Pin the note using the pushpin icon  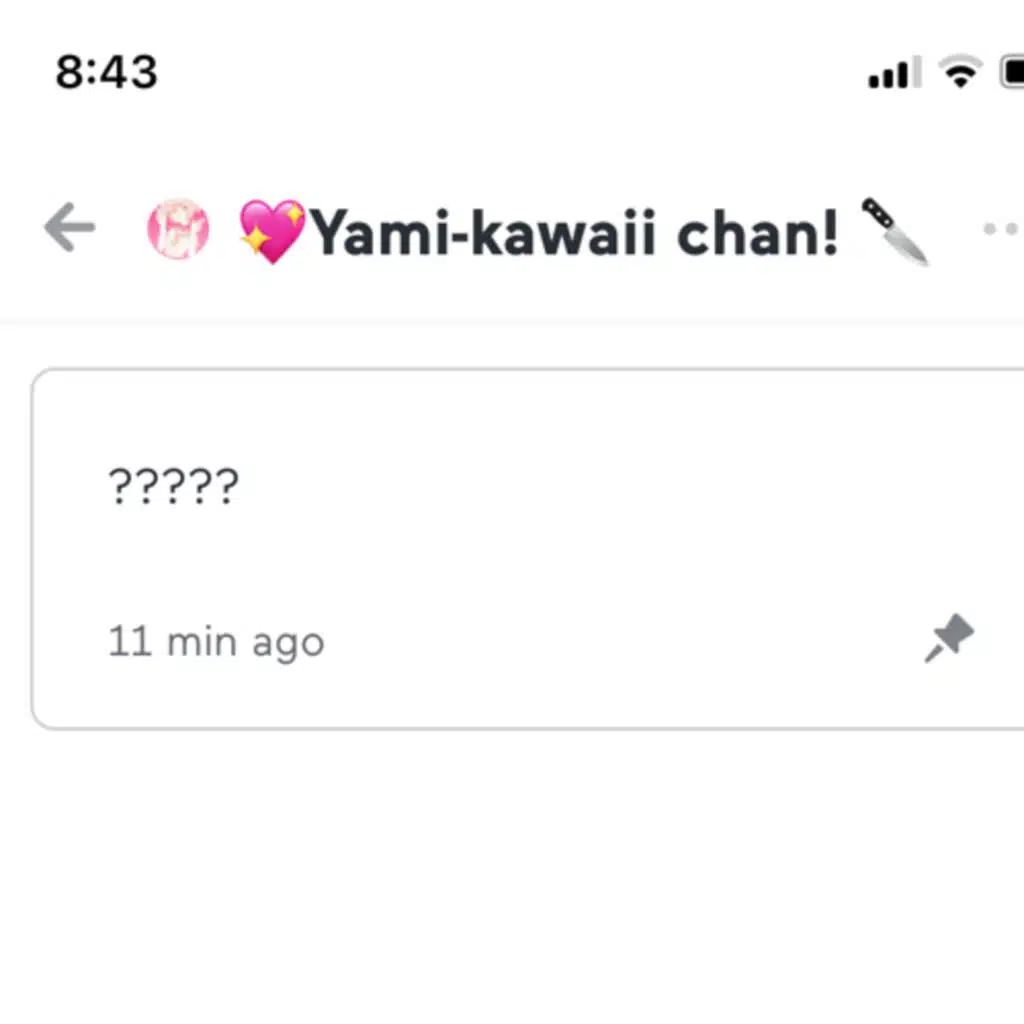pos(948,639)
